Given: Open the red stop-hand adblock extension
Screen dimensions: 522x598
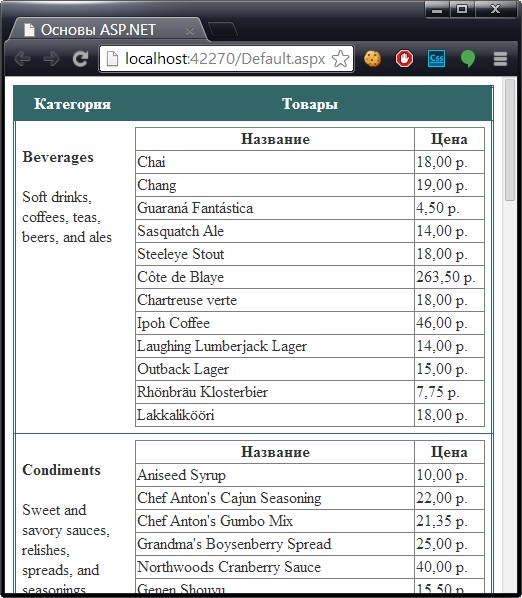Looking at the screenshot, I should [x=405, y=59].
